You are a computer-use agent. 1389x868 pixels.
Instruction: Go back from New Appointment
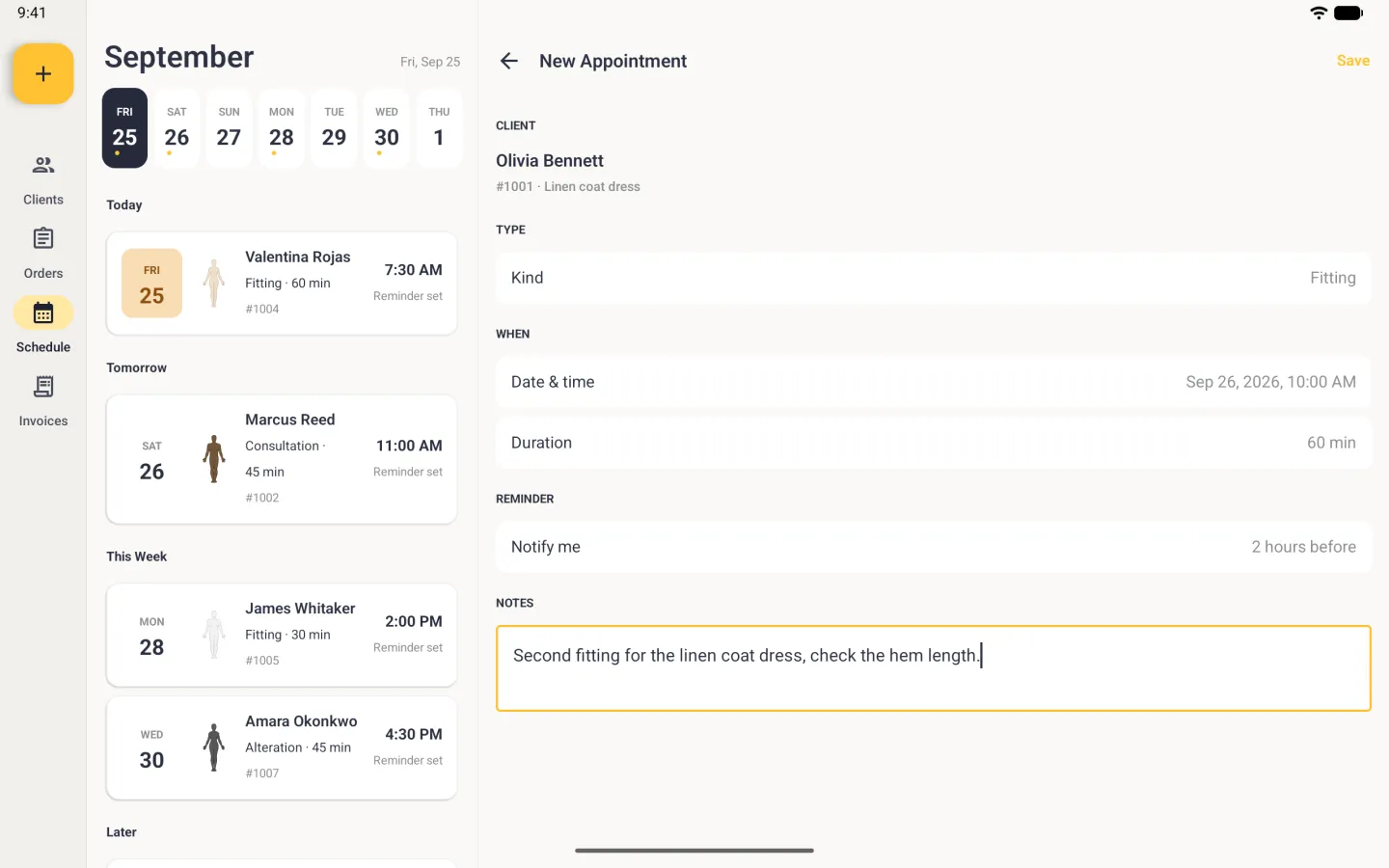click(x=509, y=61)
